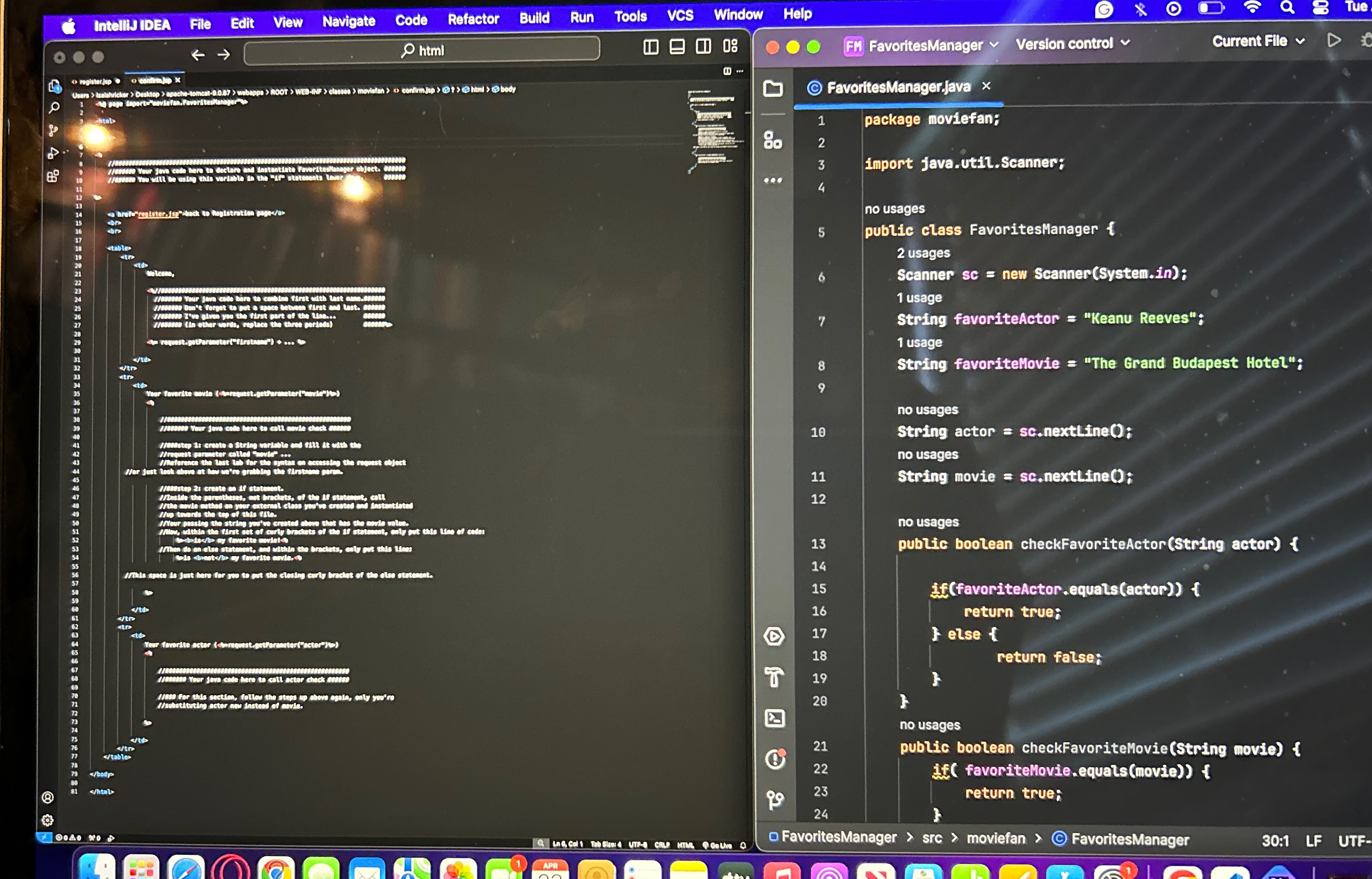Open the FavoritesManager project dropdown chevron
This screenshot has height=879, width=1372.
pos(995,45)
